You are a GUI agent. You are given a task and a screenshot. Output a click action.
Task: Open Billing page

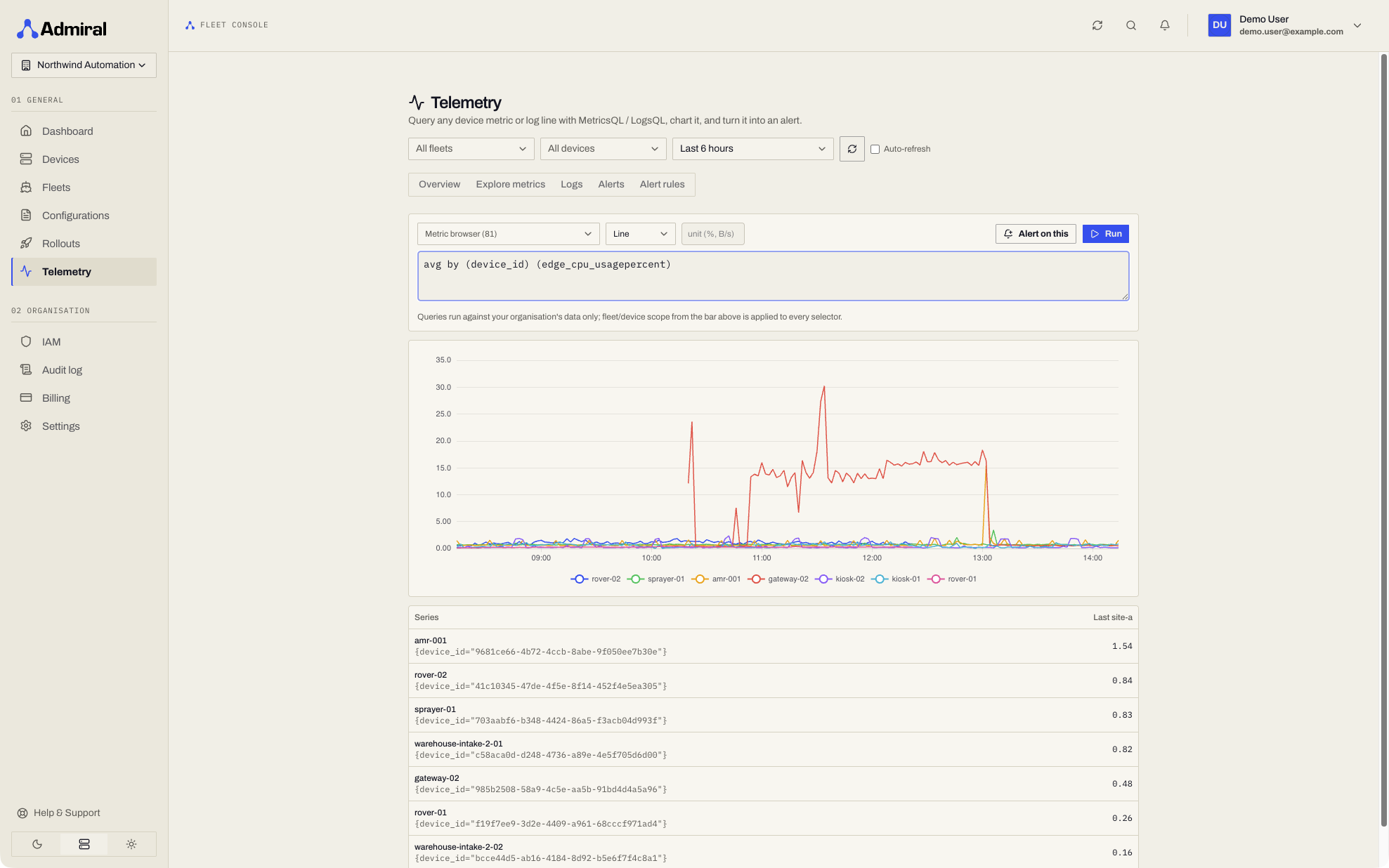click(84, 398)
